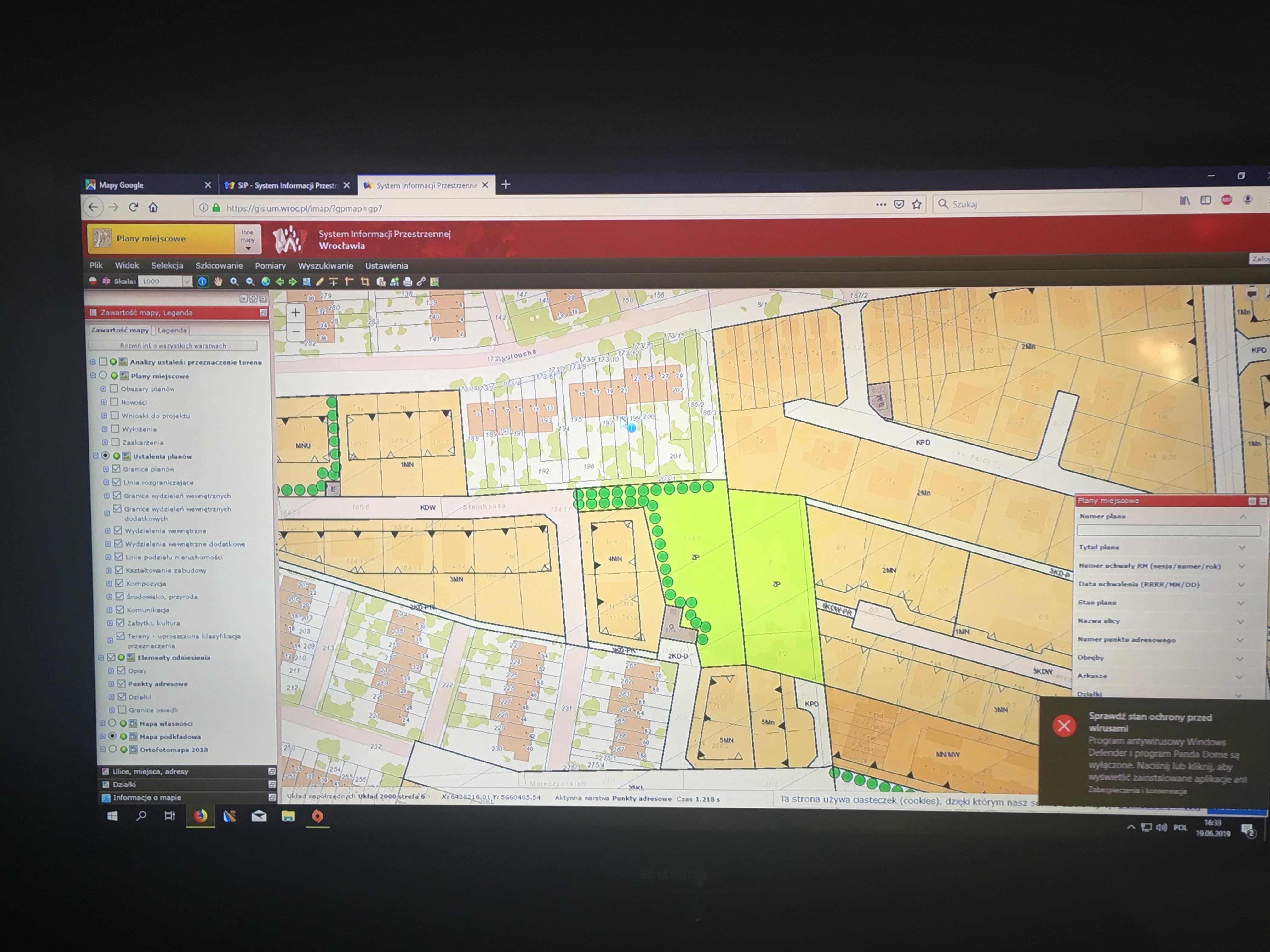
Task: Enable the Granice osiedli checkbox
Action: pyautogui.click(x=122, y=710)
